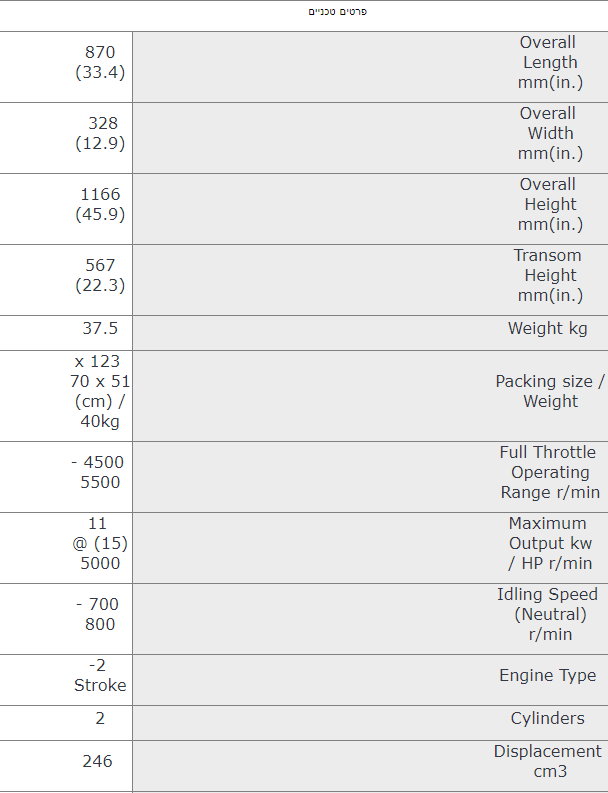Select the Transom Height mm(in.) label
608x793 pixels.
(x=550, y=275)
